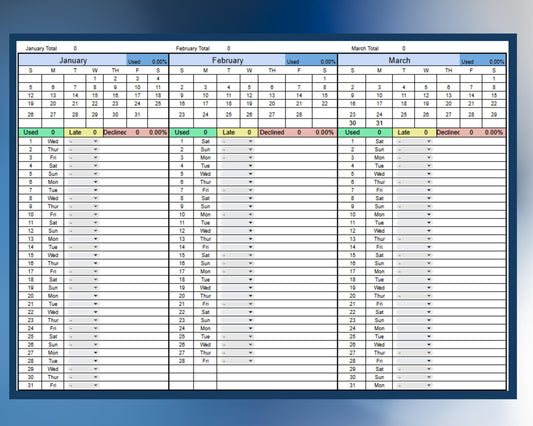This screenshot has width=533, height=426.
Task: Select date 28 in February mini calendar grid
Action: (x=299, y=115)
